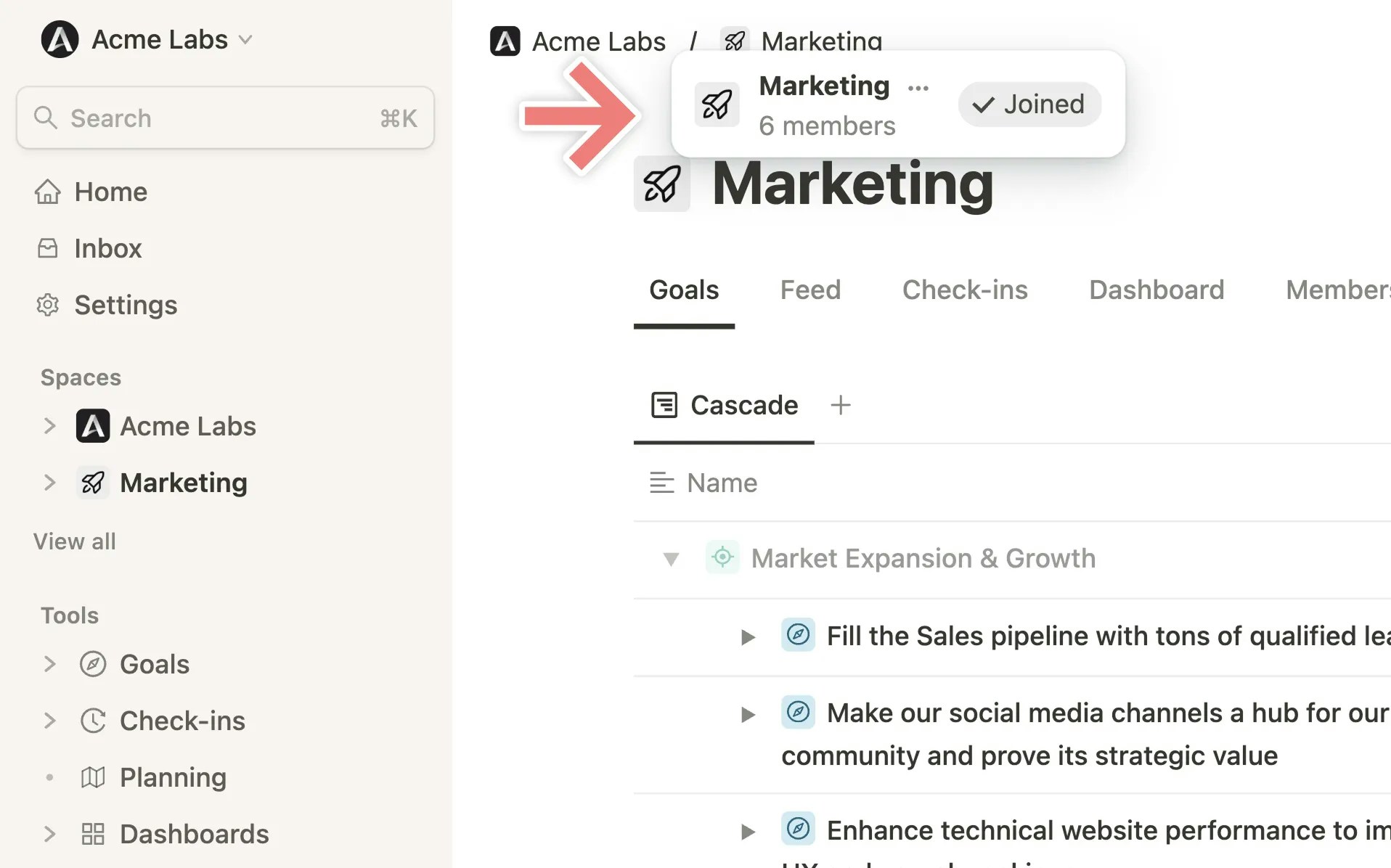Viewport: 1391px width, 868px height.
Task: Click the Planning map icon in Tools
Action: [x=93, y=778]
